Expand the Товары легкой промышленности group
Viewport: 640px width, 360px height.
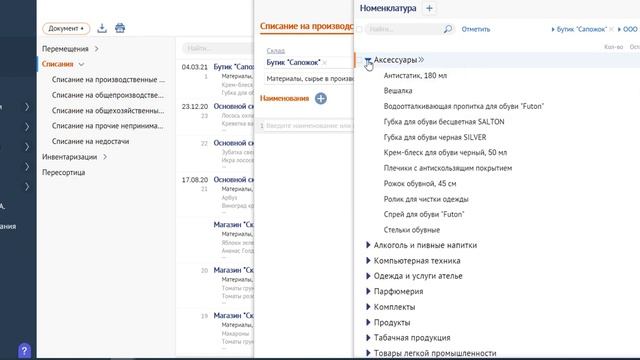coord(368,353)
